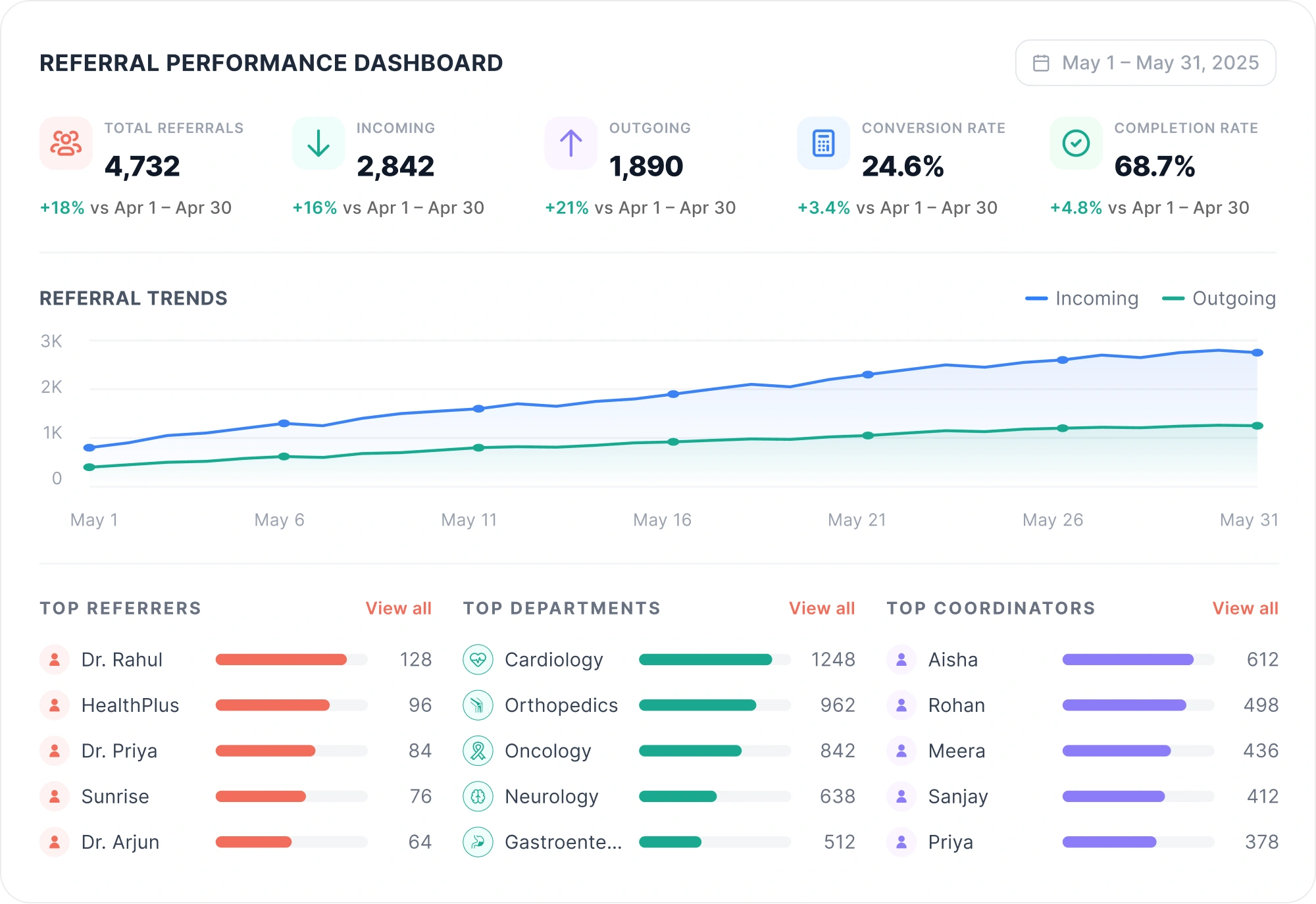Click the Incoming data point at May 31

pyautogui.click(x=1257, y=353)
